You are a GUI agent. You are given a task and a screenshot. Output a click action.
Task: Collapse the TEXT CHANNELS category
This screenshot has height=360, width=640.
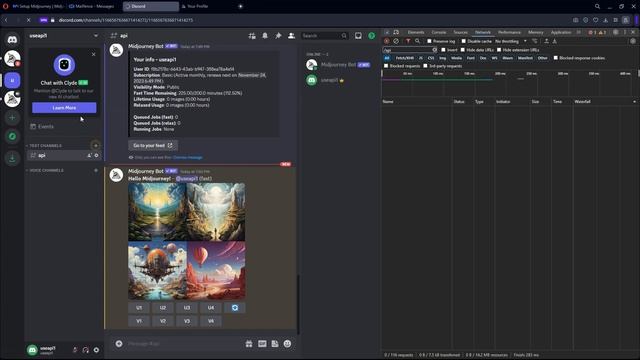tap(44, 146)
